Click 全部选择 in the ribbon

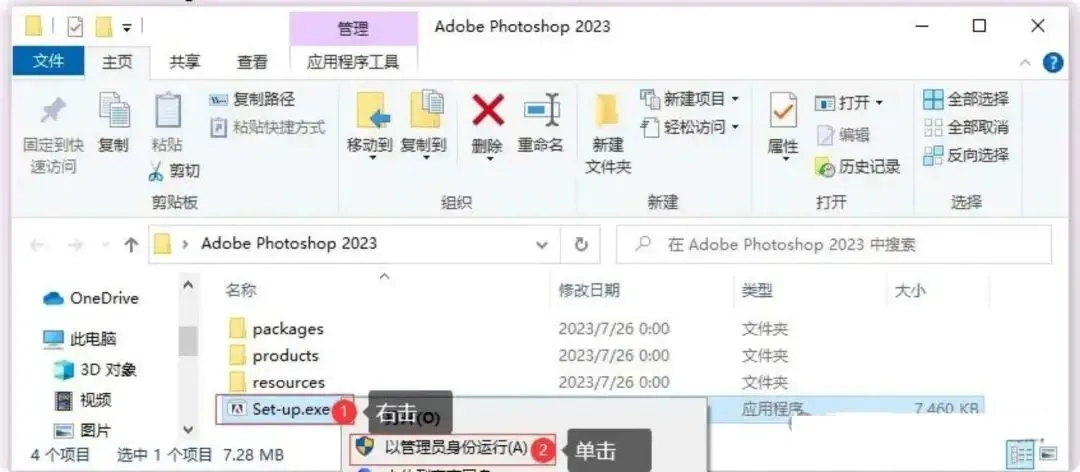[x=966, y=99]
